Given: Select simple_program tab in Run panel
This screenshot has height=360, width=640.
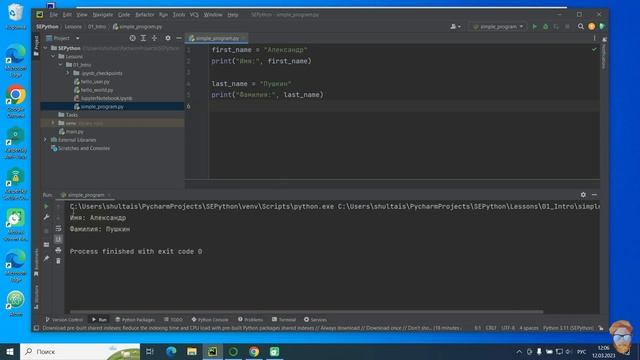Looking at the screenshot, I should tap(86, 195).
